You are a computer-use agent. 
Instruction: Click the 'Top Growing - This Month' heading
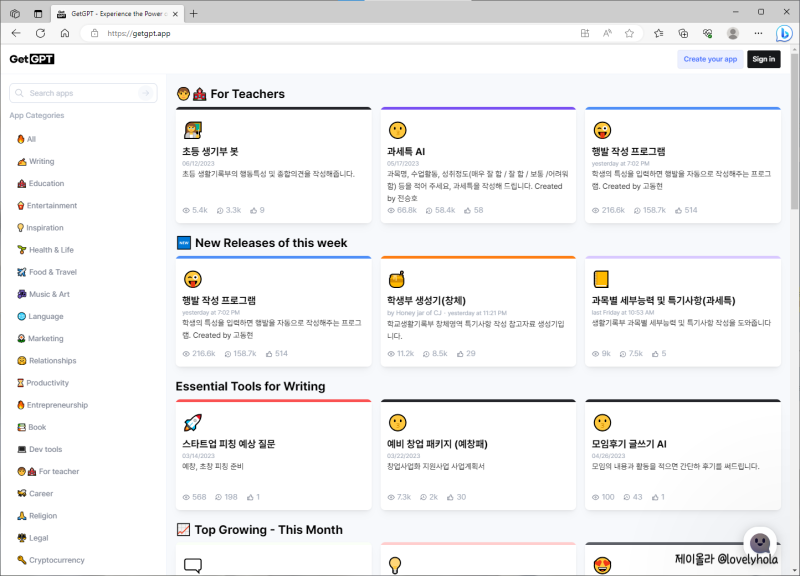268,530
